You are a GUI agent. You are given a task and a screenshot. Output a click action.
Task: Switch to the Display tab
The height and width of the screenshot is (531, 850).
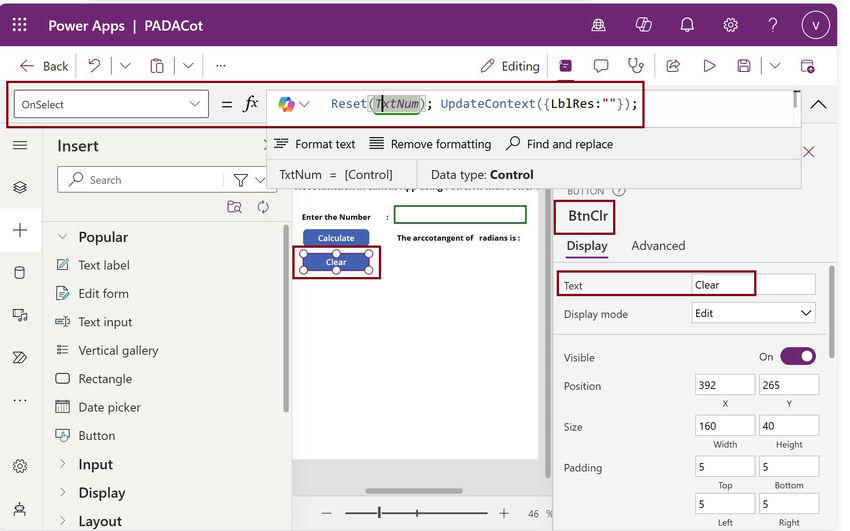(587, 246)
